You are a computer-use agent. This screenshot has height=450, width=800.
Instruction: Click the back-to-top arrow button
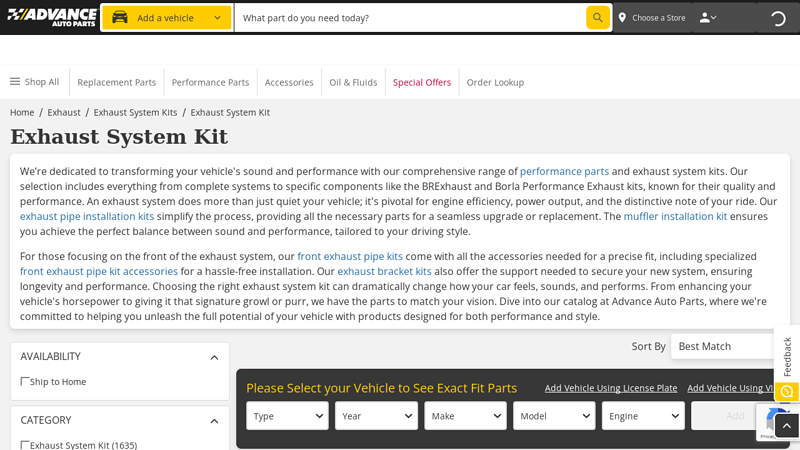click(787, 426)
